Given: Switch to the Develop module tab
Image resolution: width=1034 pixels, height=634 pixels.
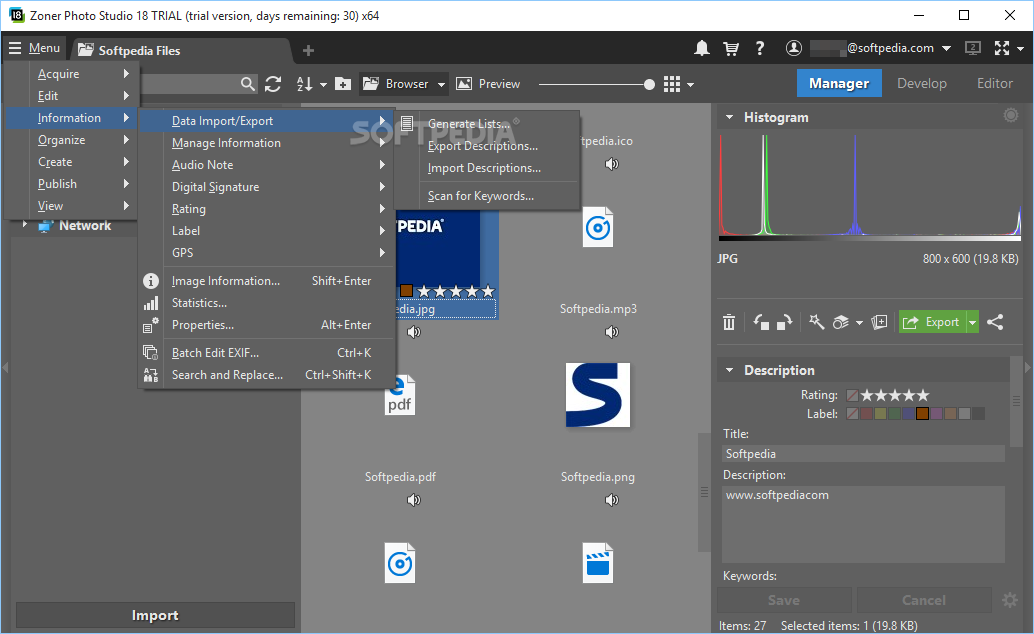Looking at the screenshot, I should pos(921,83).
